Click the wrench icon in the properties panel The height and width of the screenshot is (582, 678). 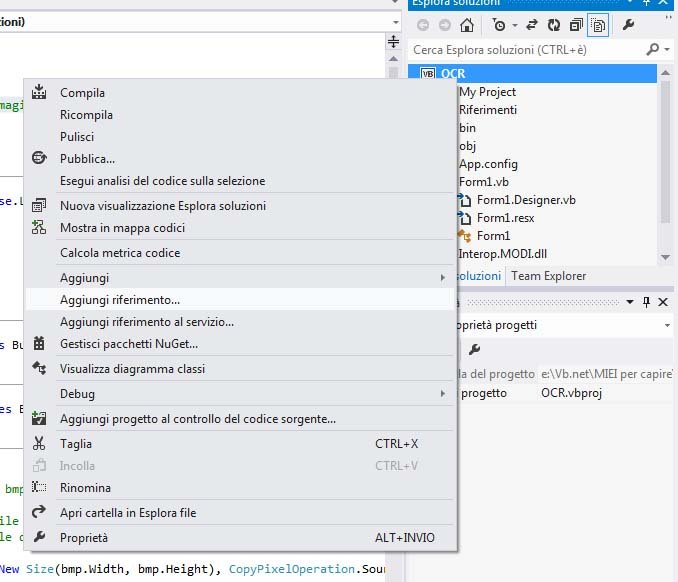click(x=474, y=349)
